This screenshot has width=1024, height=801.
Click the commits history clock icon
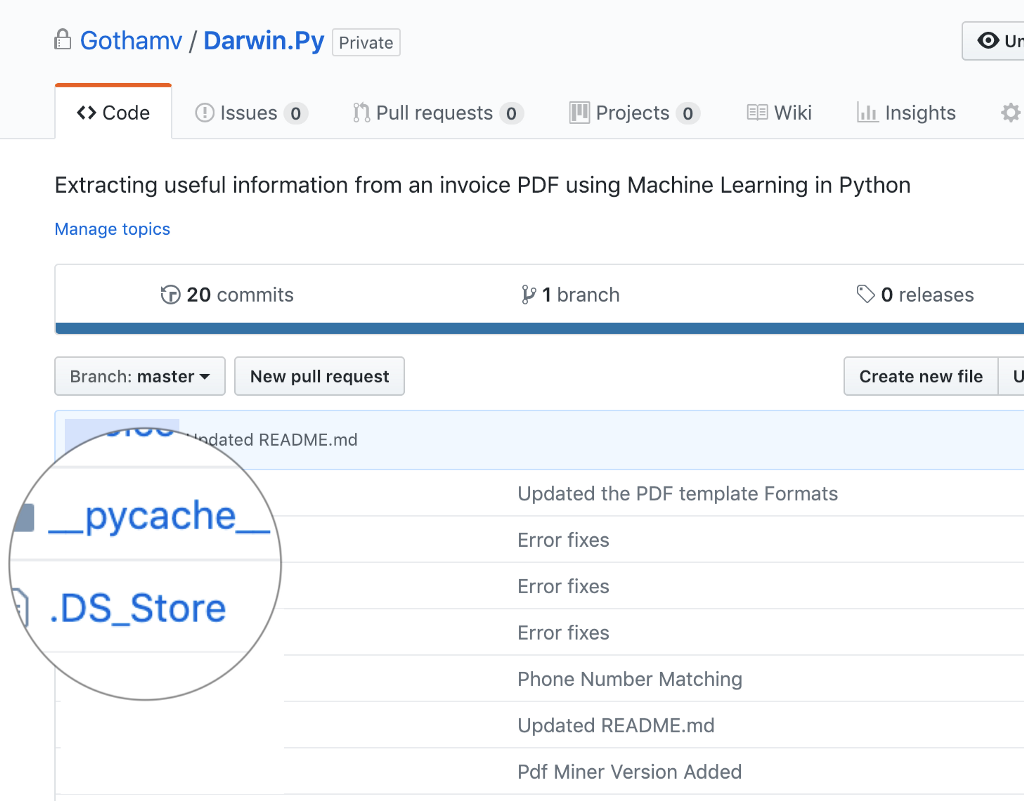[x=170, y=295]
